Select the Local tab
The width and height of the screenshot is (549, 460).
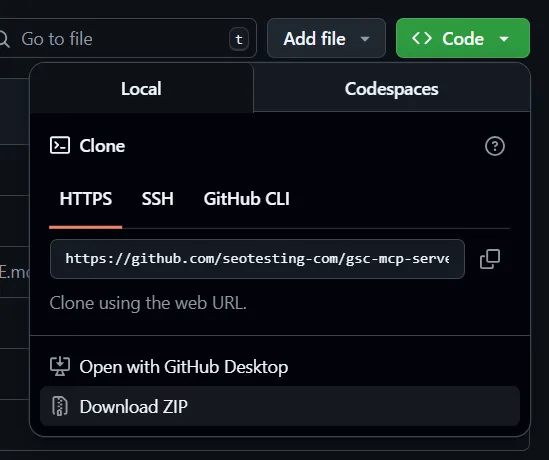[x=141, y=88]
